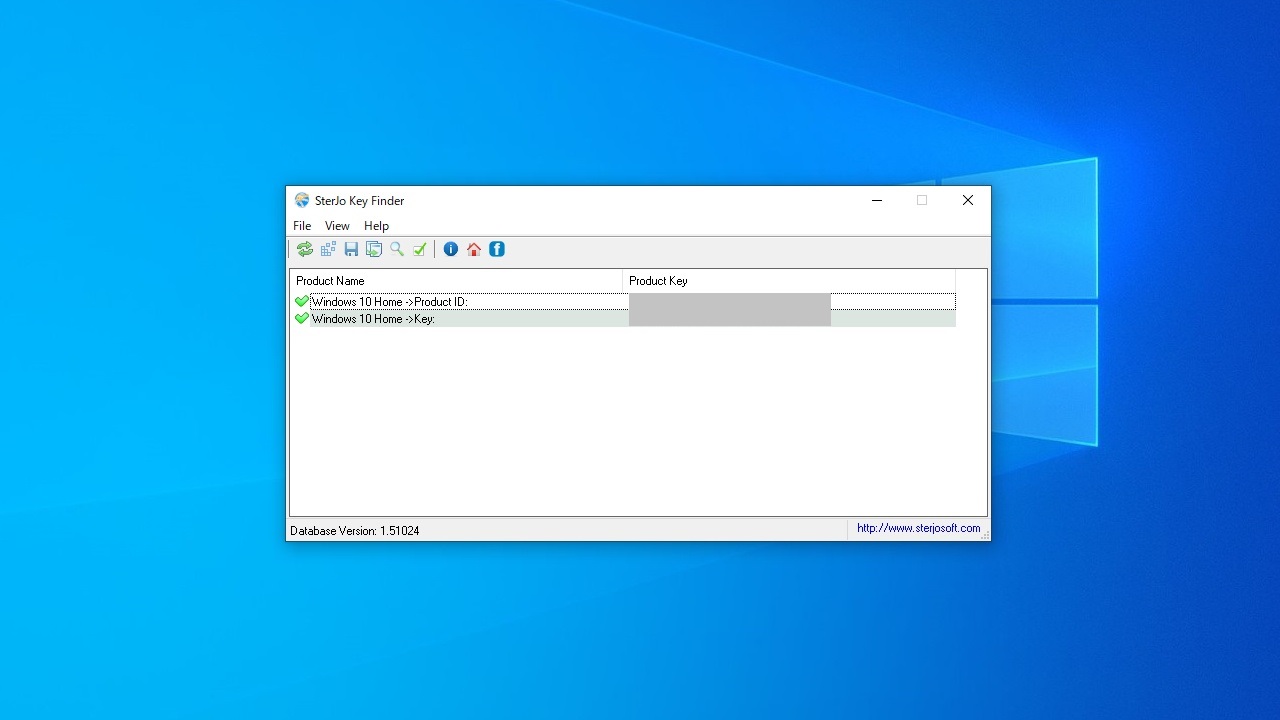Click the green refresh arrows toolbar icon
1280x720 pixels.
[x=305, y=249]
